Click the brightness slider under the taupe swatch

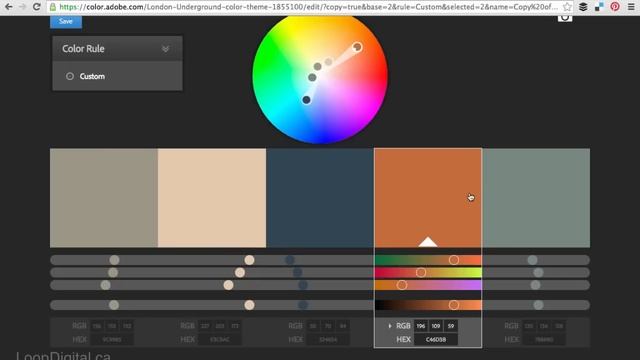tap(104, 305)
